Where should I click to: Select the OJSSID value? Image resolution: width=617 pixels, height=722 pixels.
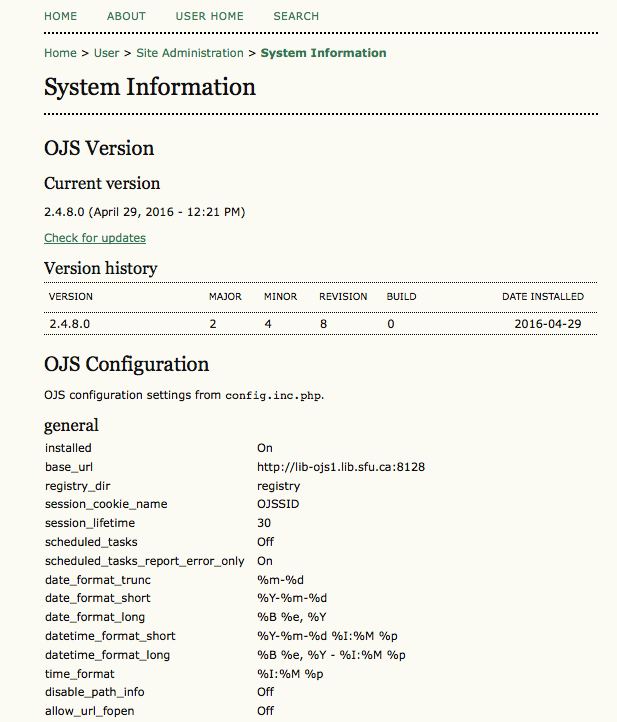tap(278, 504)
